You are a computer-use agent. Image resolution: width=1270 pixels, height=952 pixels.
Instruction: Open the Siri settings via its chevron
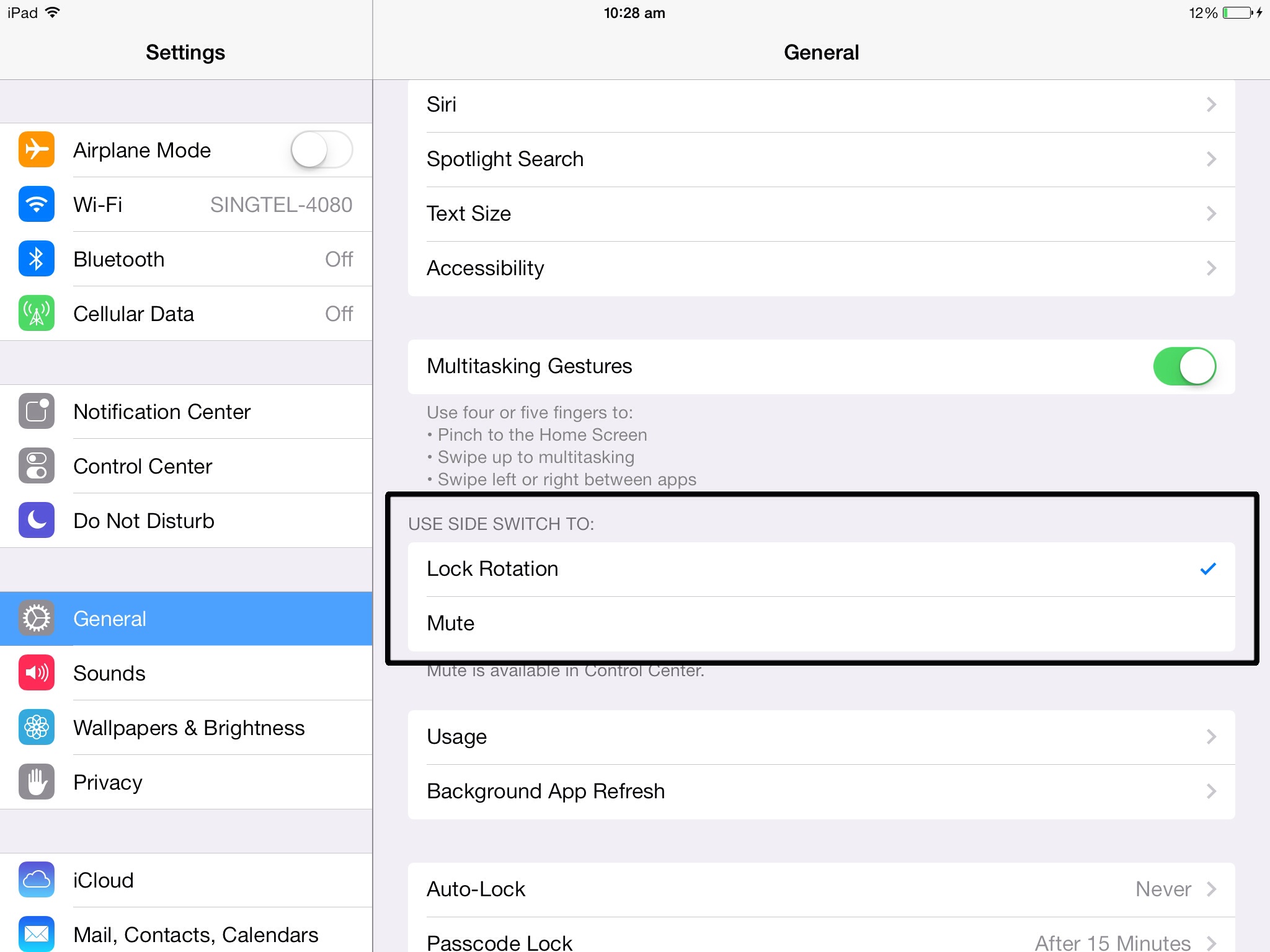point(1211,104)
